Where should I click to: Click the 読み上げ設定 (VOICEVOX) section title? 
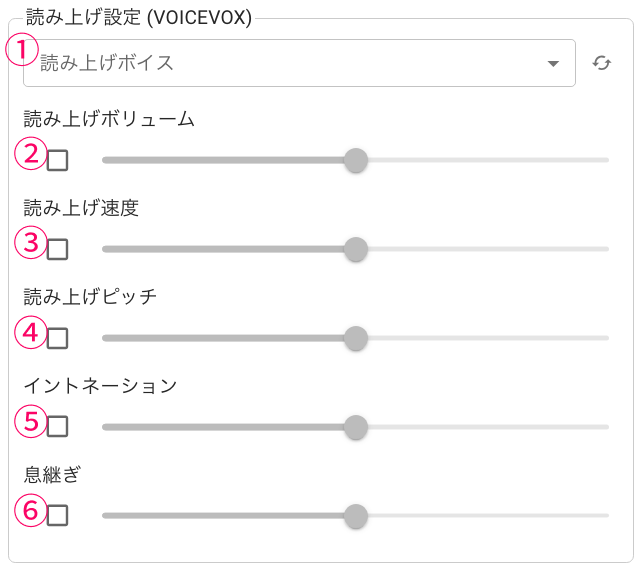[x=138, y=17]
